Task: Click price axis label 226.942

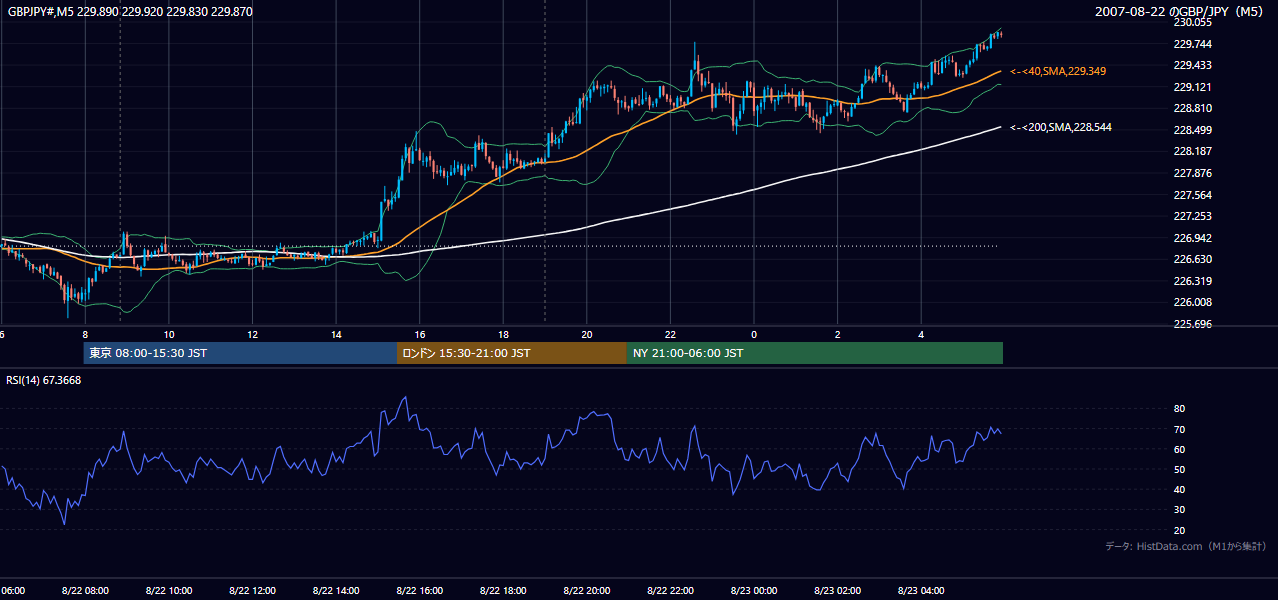Action: 1193,238
